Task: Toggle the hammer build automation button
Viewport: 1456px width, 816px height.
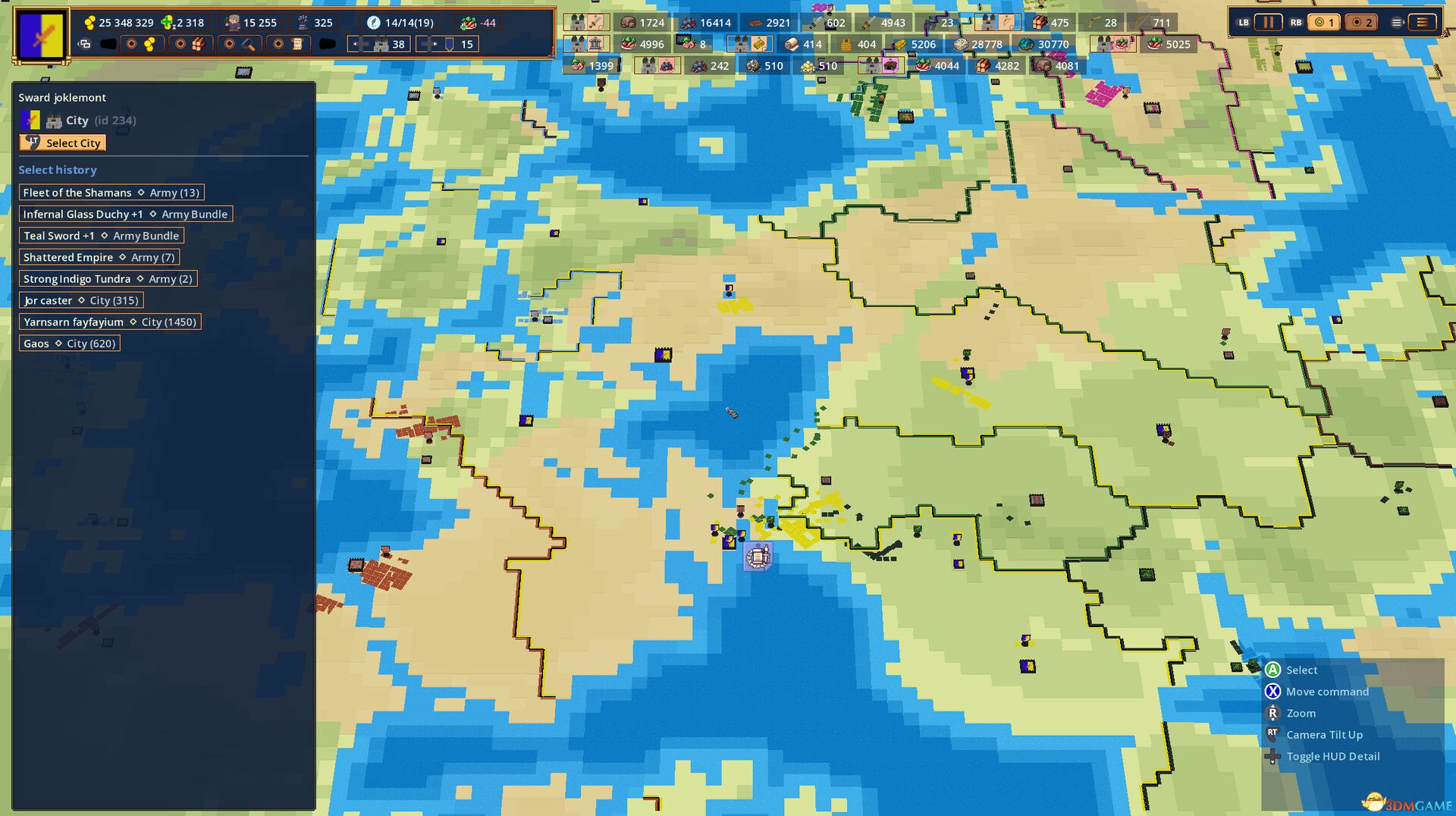Action: coord(238,45)
